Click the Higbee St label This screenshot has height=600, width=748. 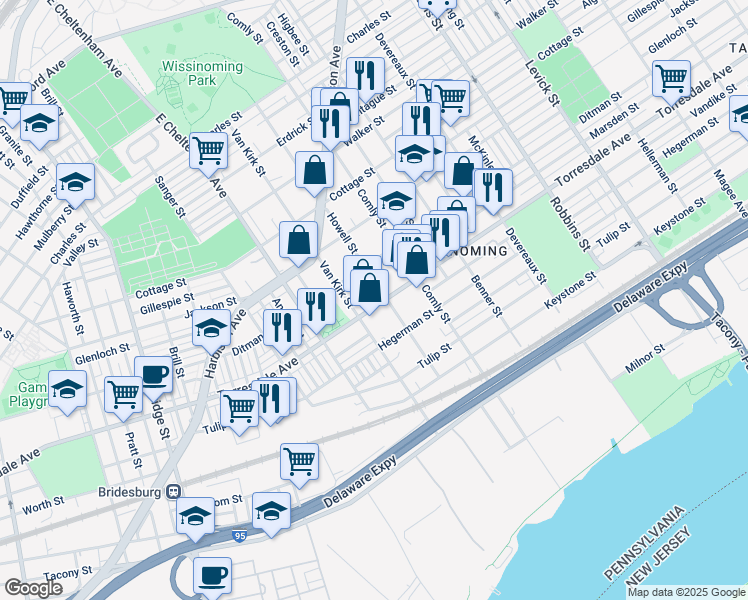tap(293, 34)
